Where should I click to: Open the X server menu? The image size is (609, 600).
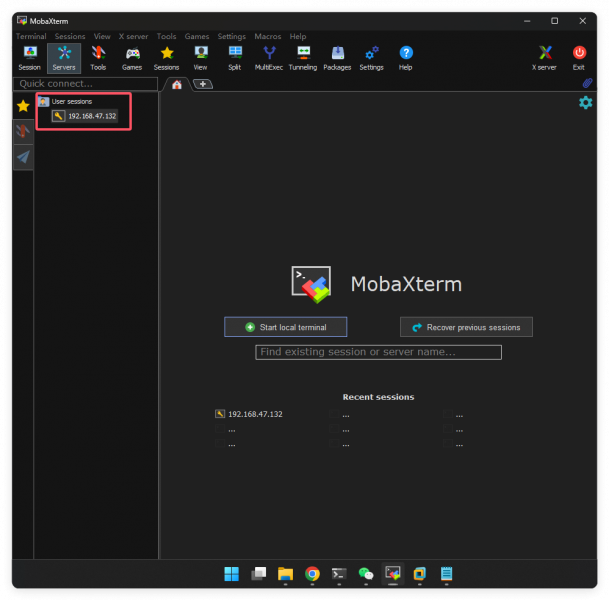[x=134, y=36]
